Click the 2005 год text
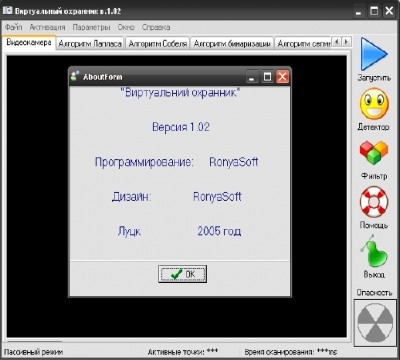 coord(219,231)
